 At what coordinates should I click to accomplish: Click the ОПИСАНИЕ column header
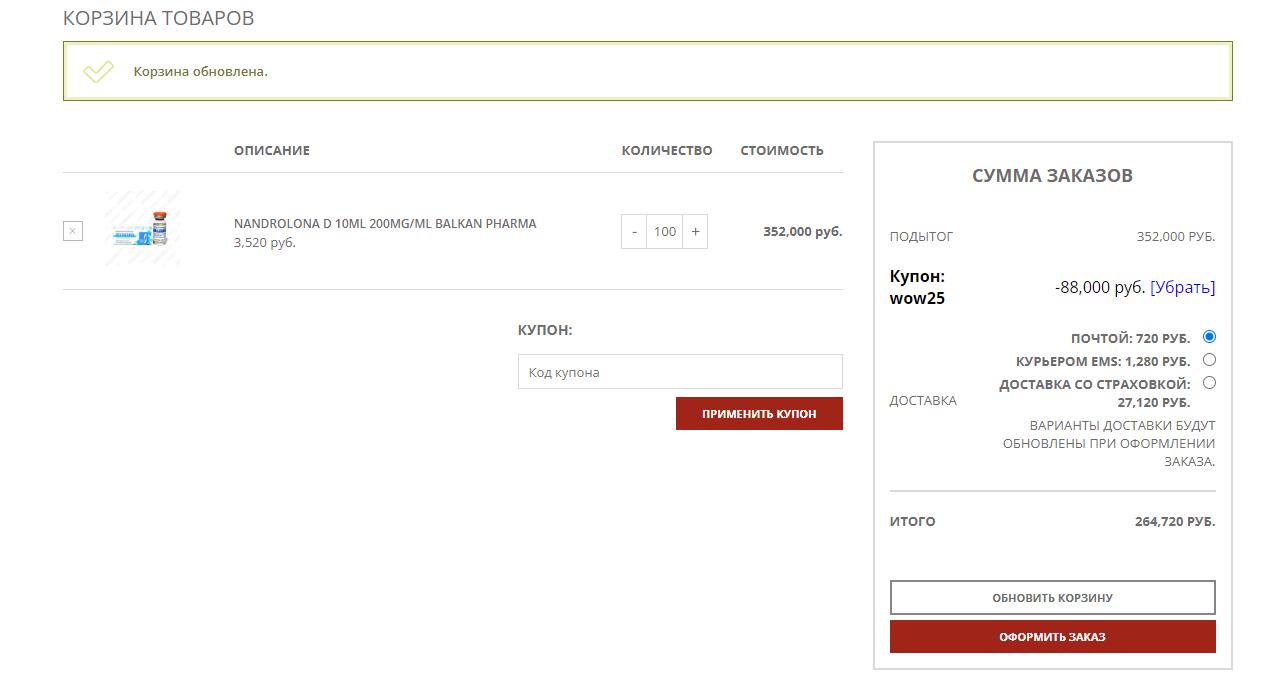272,151
